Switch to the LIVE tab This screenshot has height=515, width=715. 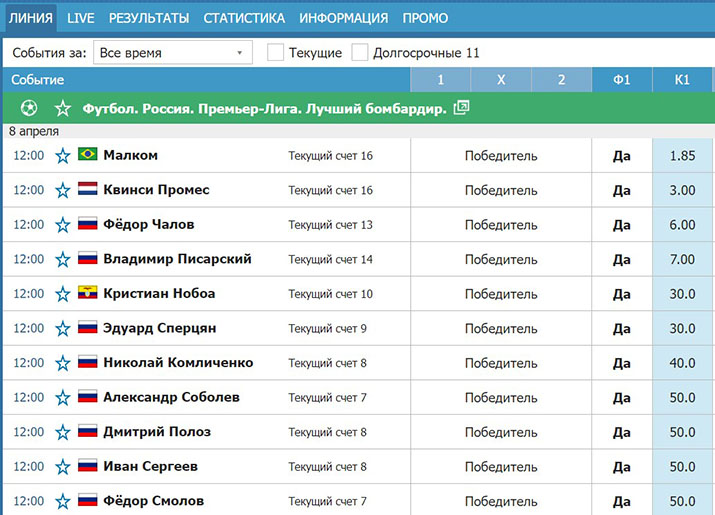pos(81,18)
